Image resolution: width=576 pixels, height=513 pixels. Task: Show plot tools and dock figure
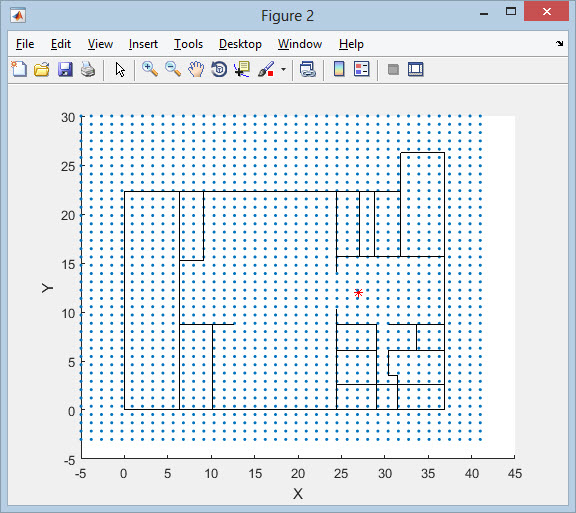pos(415,69)
